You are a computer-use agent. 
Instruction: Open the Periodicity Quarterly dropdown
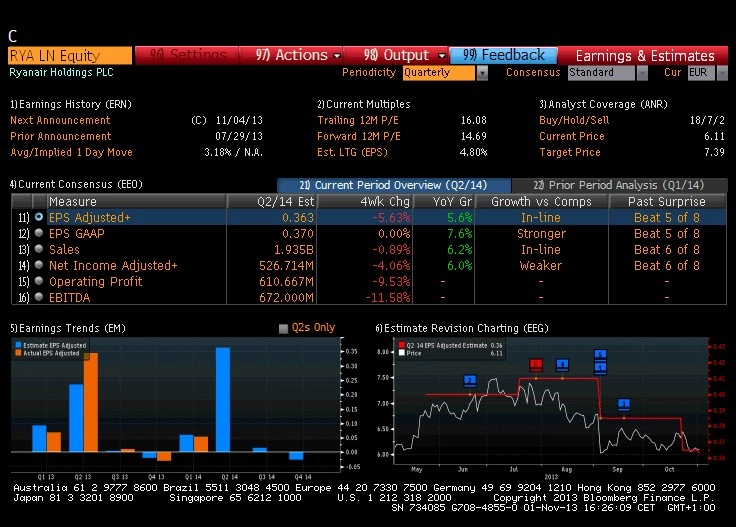coord(482,73)
